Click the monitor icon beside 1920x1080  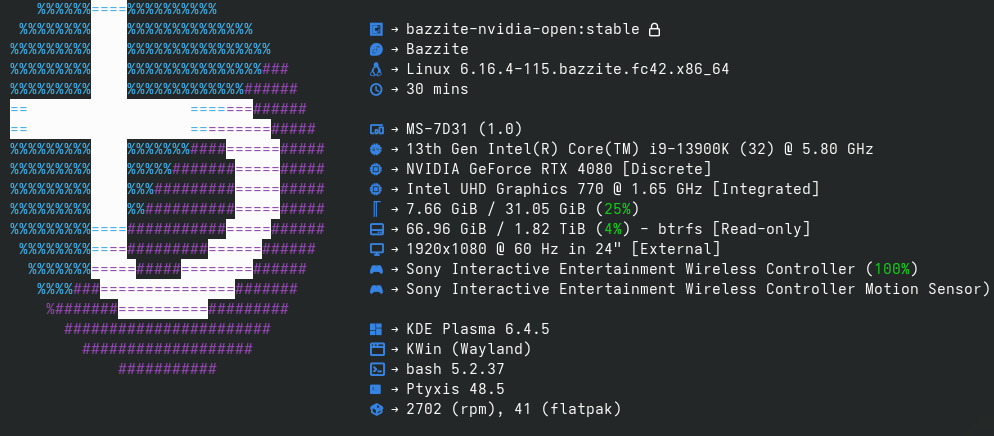point(376,249)
